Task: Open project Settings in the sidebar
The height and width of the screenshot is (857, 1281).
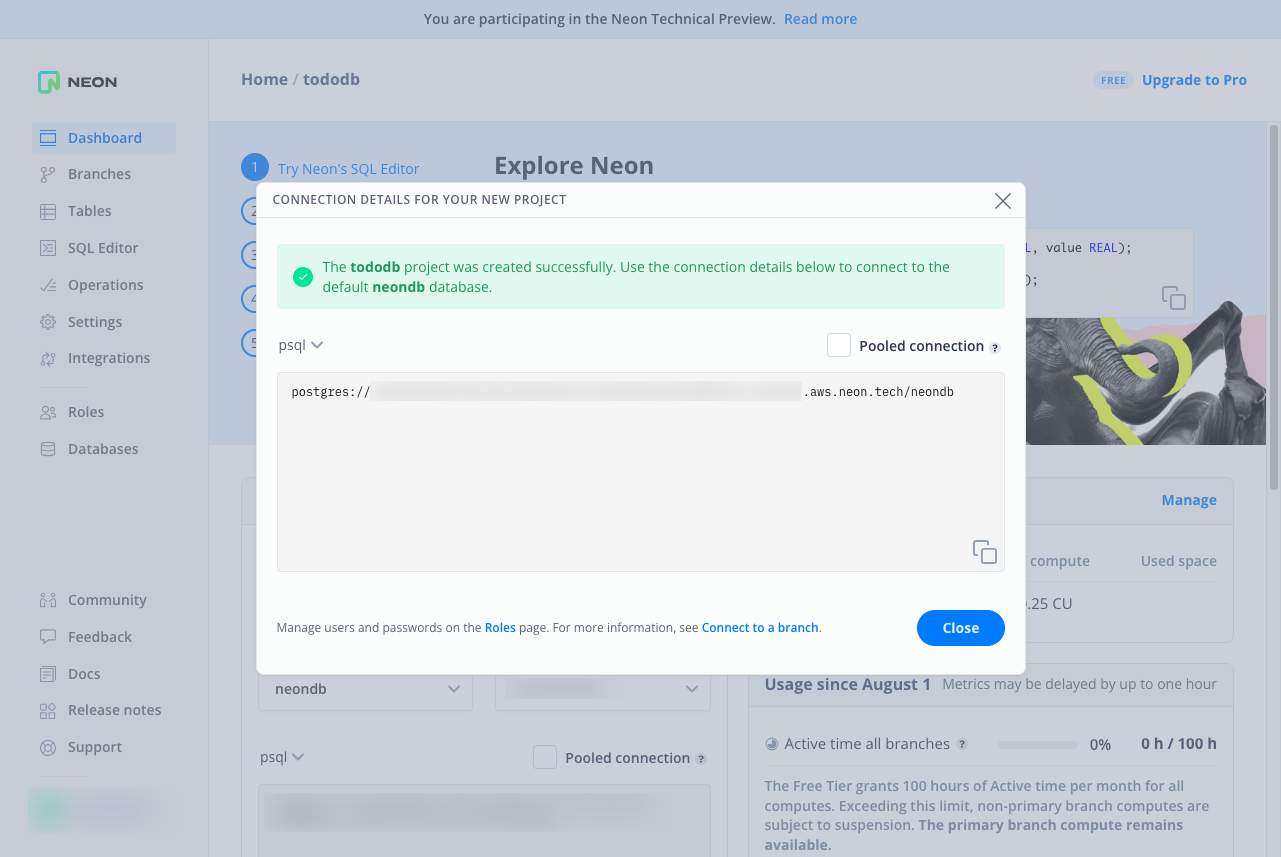Action: click(95, 322)
